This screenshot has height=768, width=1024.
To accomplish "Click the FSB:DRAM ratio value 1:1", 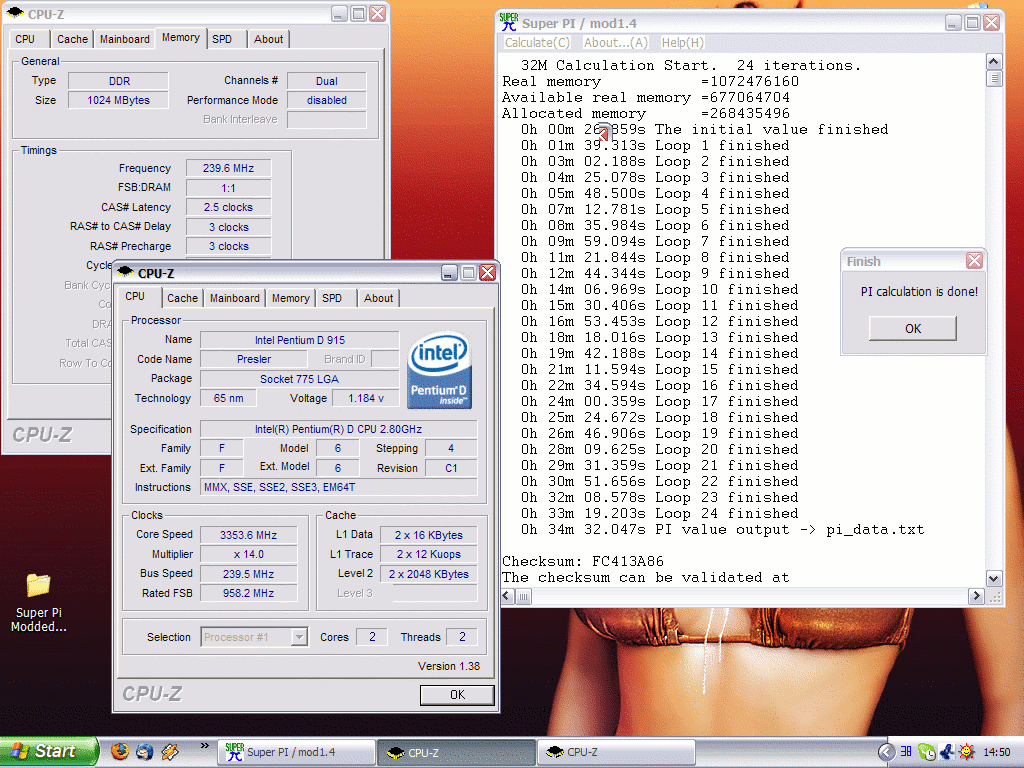I will (229, 188).
